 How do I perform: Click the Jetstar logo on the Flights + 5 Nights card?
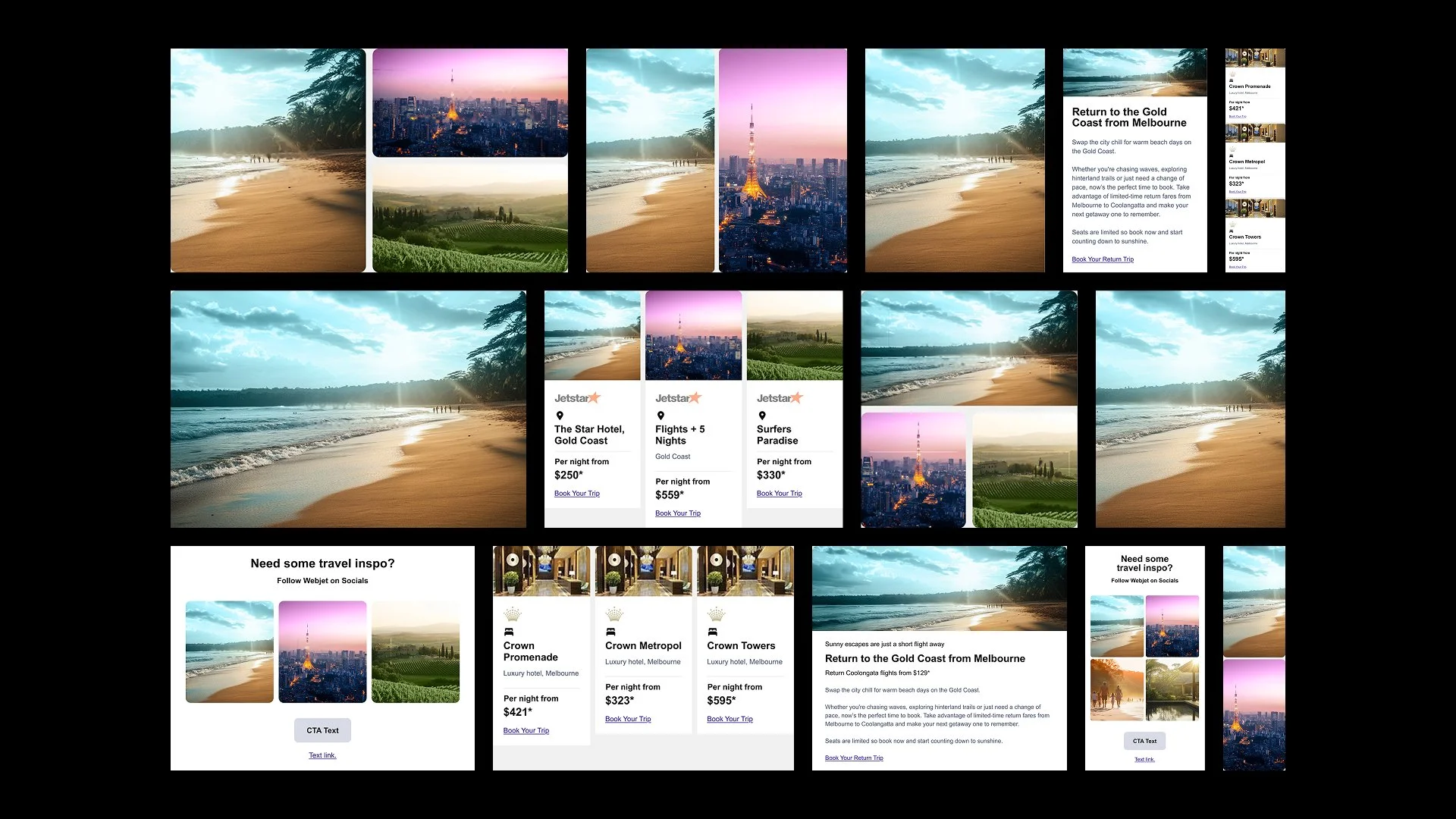coord(679,397)
